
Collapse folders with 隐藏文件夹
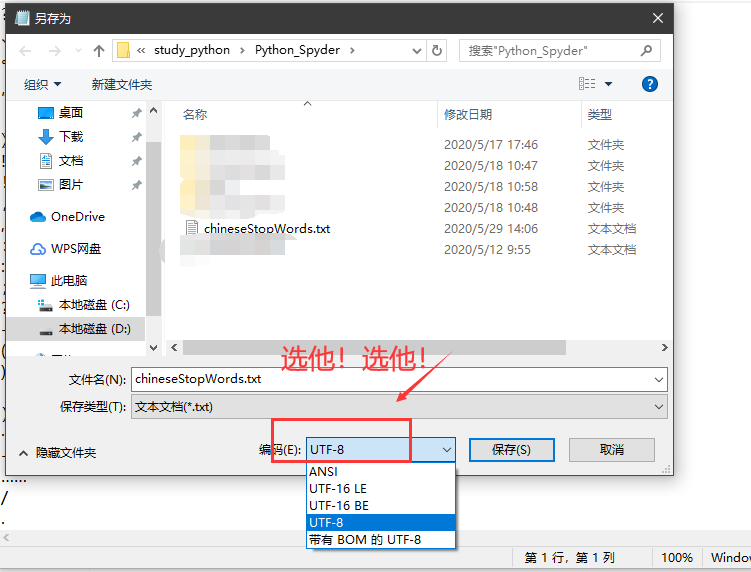(57, 453)
